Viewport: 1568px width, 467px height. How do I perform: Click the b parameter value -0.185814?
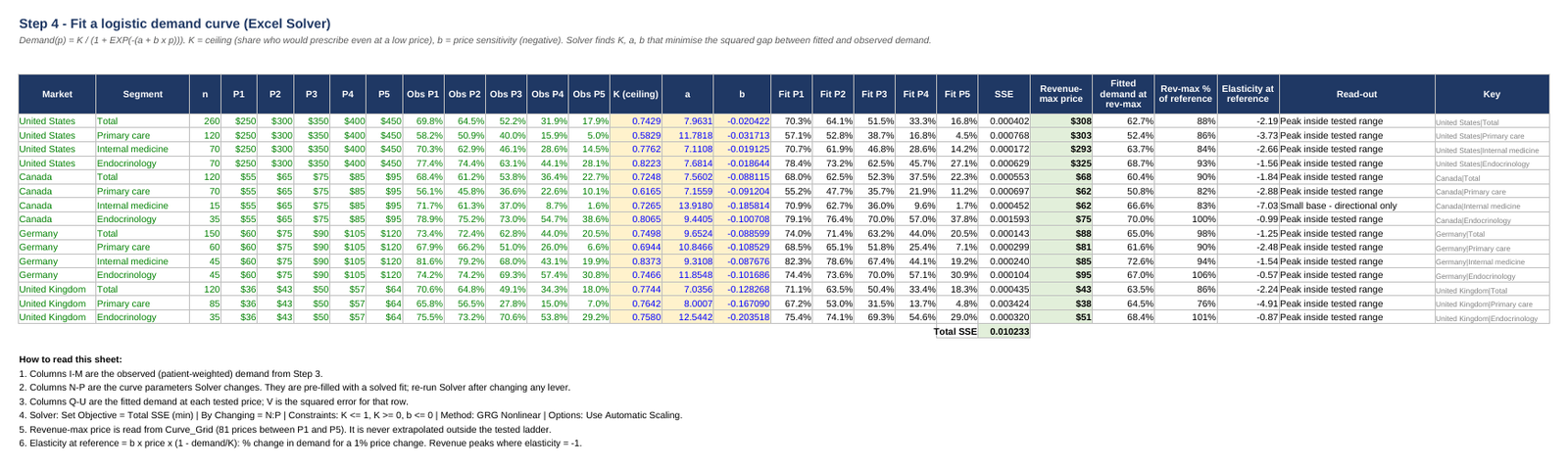tap(742, 206)
